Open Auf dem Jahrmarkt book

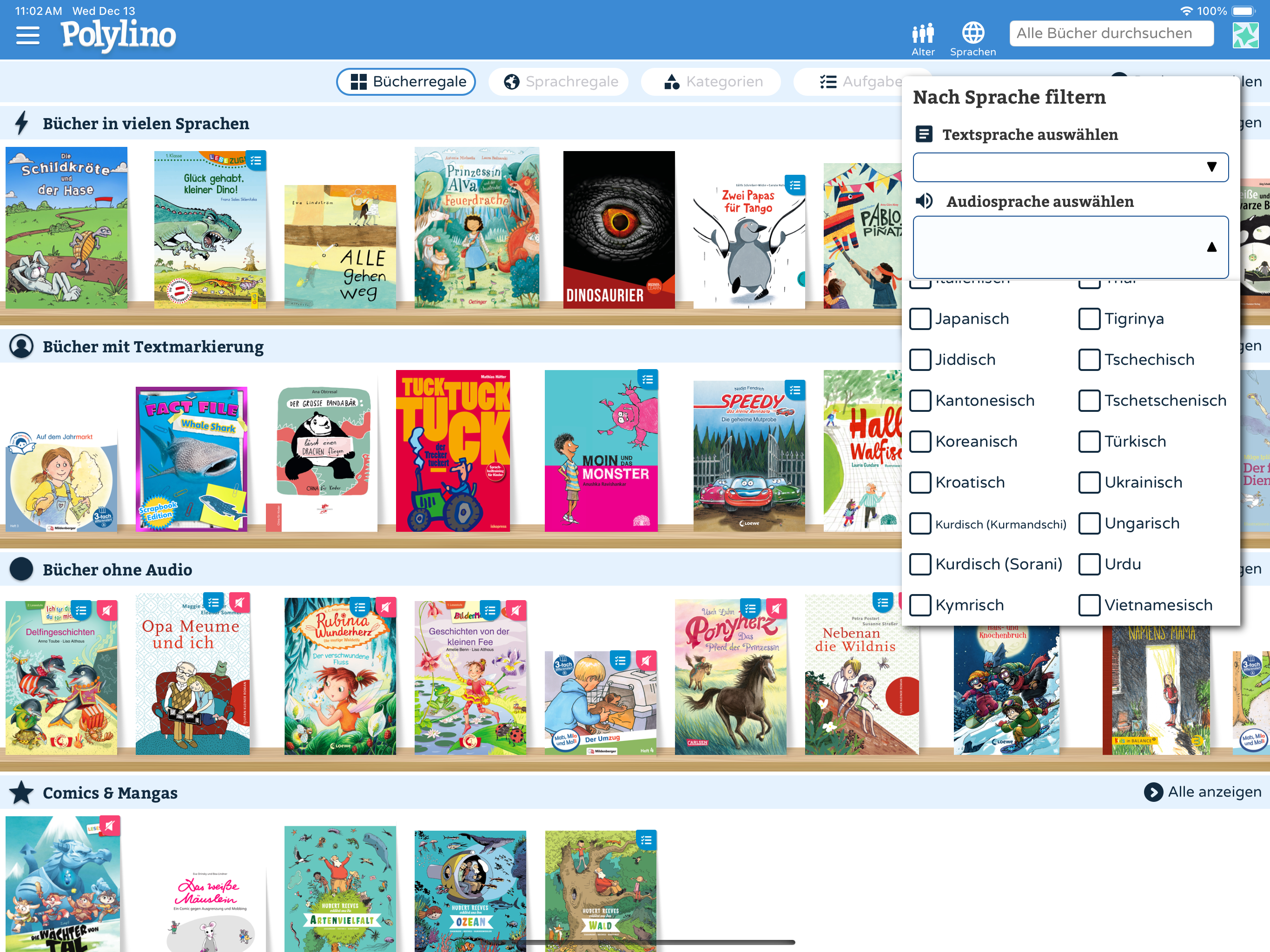pyautogui.click(x=61, y=481)
